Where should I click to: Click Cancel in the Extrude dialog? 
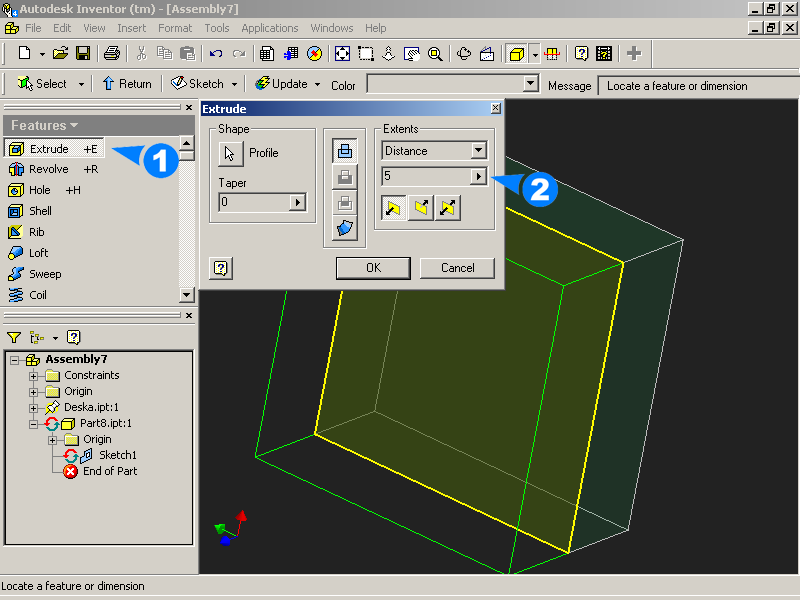tap(458, 268)
